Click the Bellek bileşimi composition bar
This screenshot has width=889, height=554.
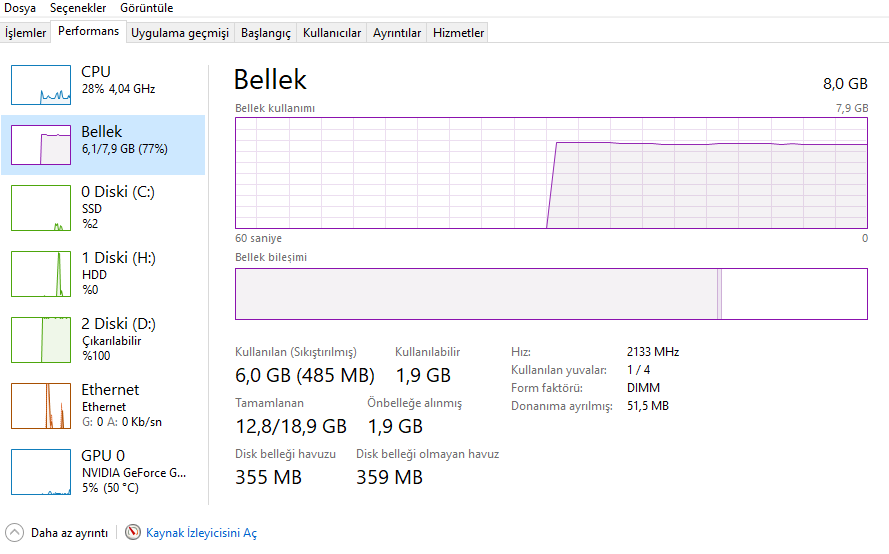(551, 294)
